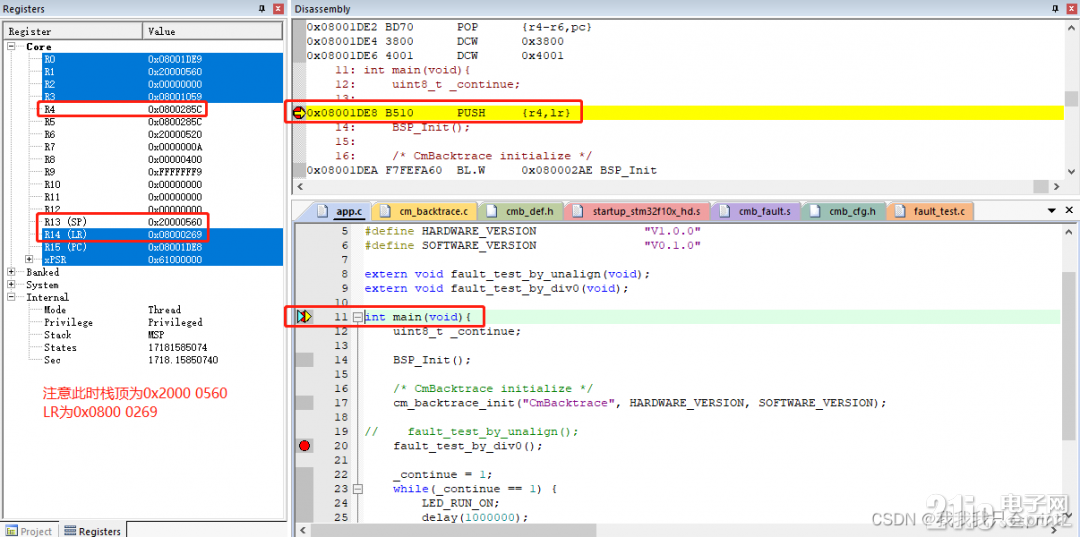Click the Register column header

73,31
